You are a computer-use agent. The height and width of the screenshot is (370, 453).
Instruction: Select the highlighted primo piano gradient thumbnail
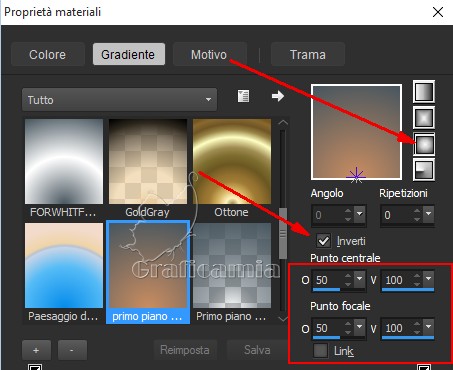(x=148, y=266)
